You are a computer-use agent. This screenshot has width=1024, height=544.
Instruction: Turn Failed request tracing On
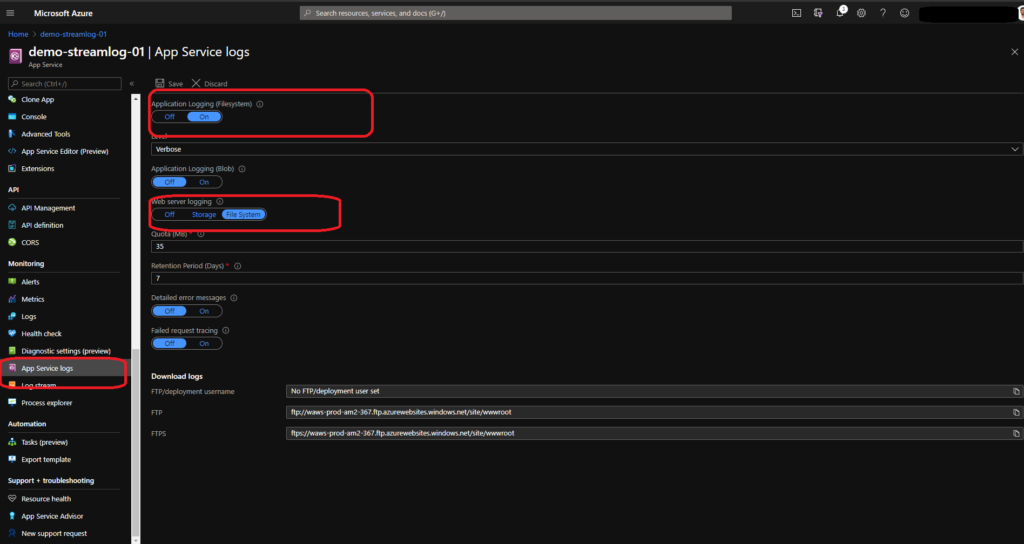point(204,344)
